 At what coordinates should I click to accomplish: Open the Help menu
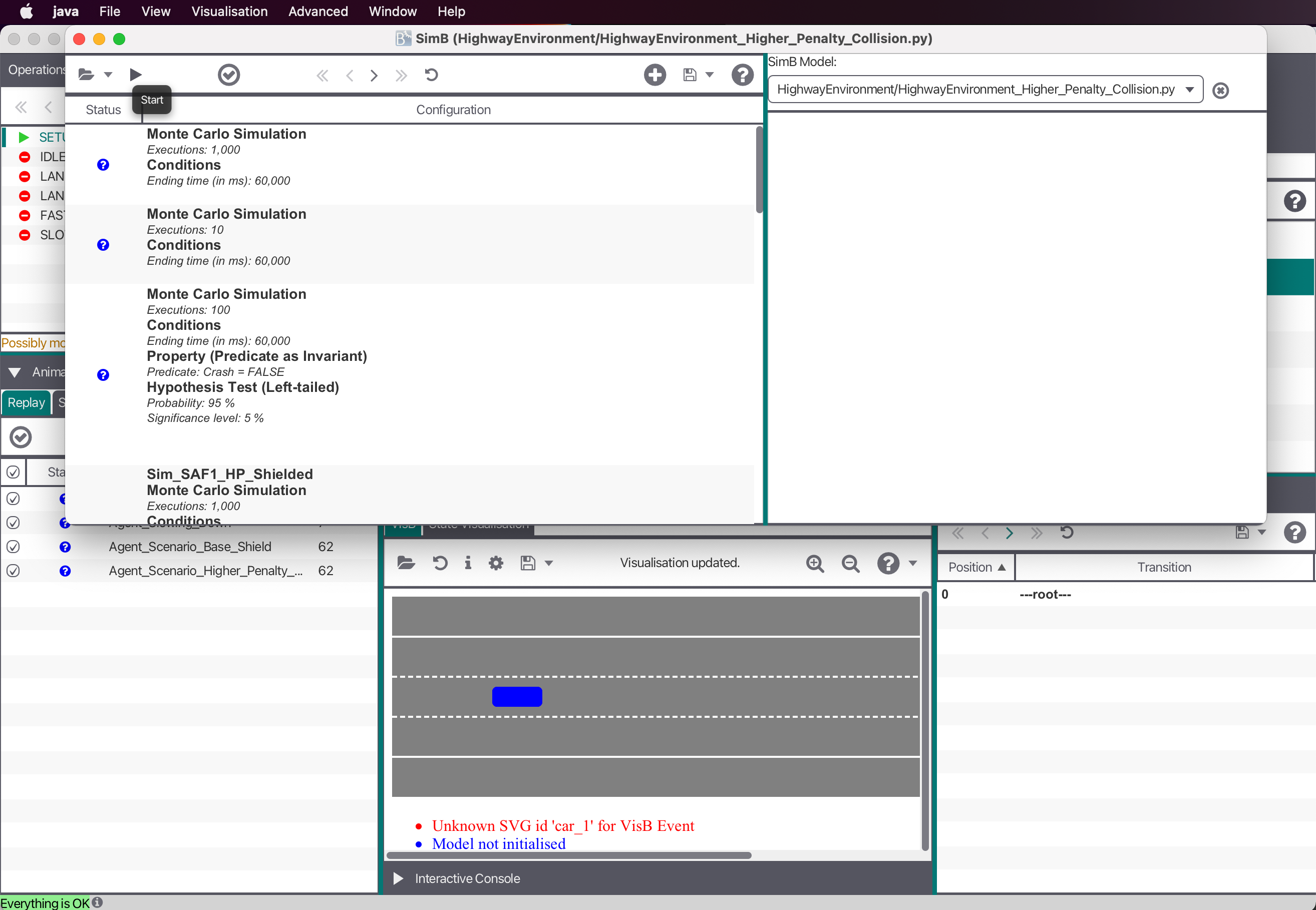point(451,12)
